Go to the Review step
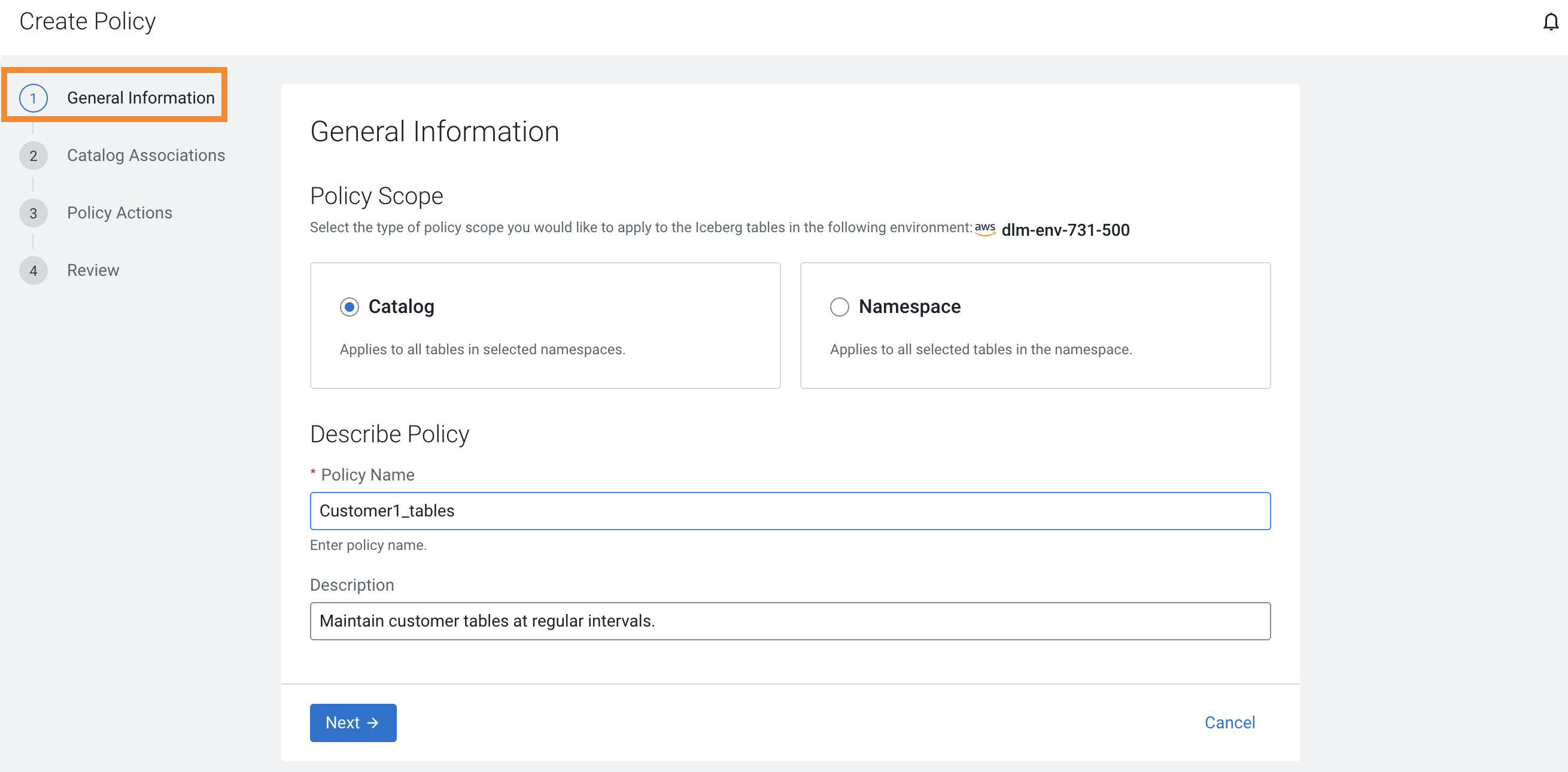1568x772 pixels. [x=93, y=270]
